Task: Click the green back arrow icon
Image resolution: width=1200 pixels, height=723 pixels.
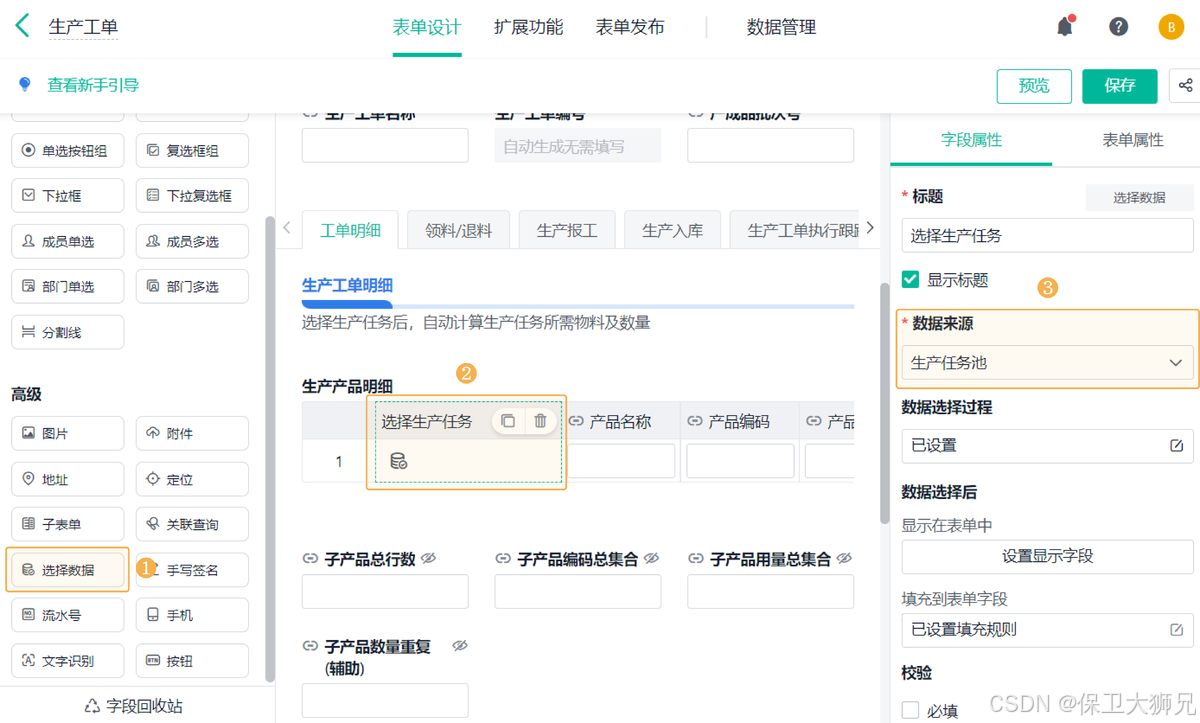Action: pyautogui.click(x=22, y=26)
